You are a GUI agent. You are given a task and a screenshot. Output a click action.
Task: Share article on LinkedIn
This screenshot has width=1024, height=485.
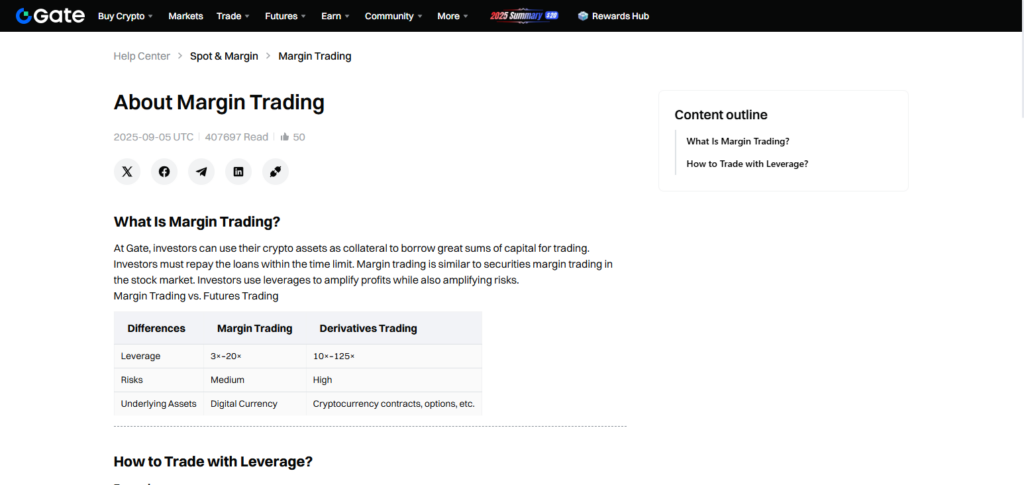[238, 172]
